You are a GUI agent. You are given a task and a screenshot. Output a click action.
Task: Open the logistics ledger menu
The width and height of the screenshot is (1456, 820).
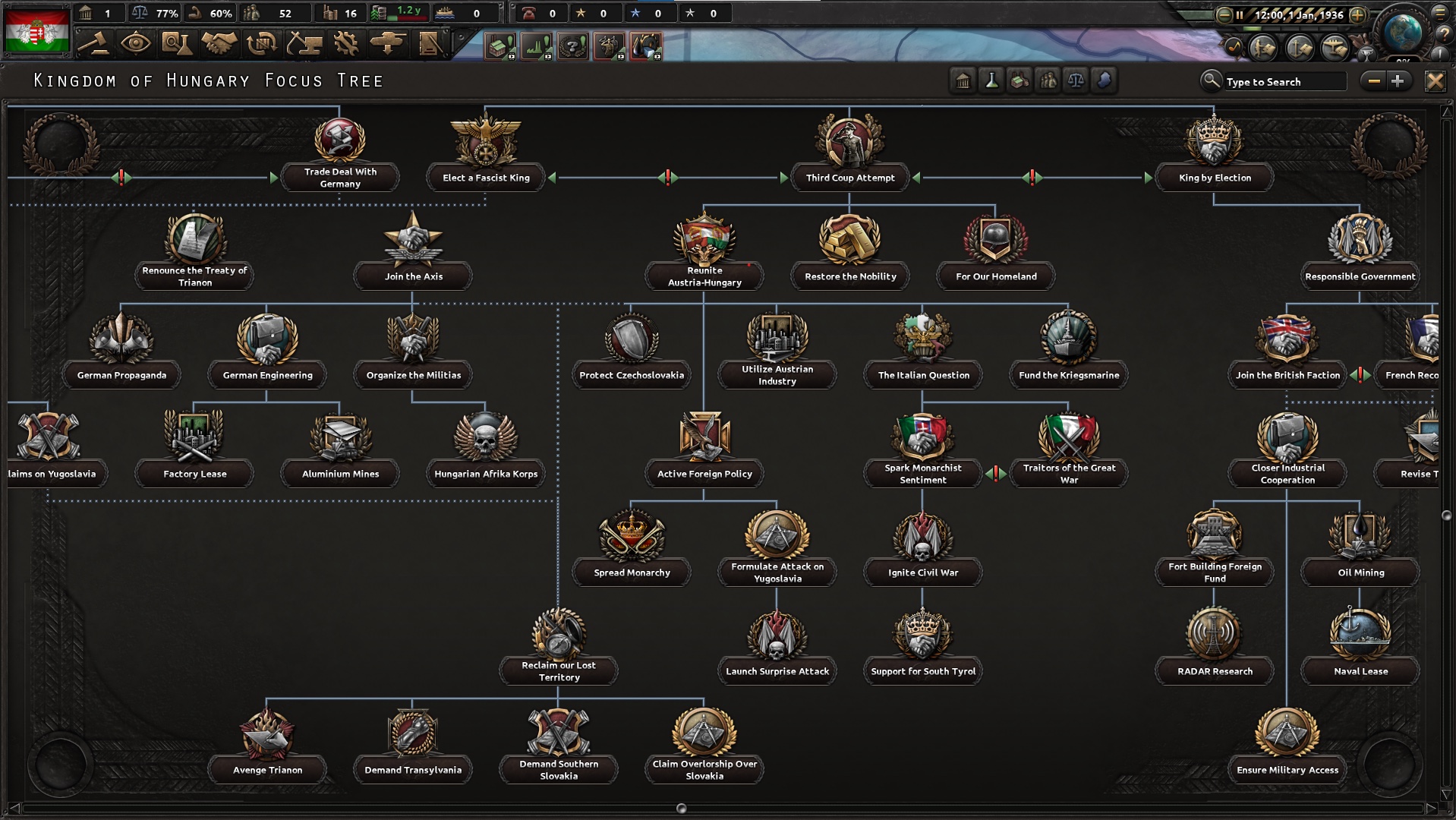click(x=429, y=43)
